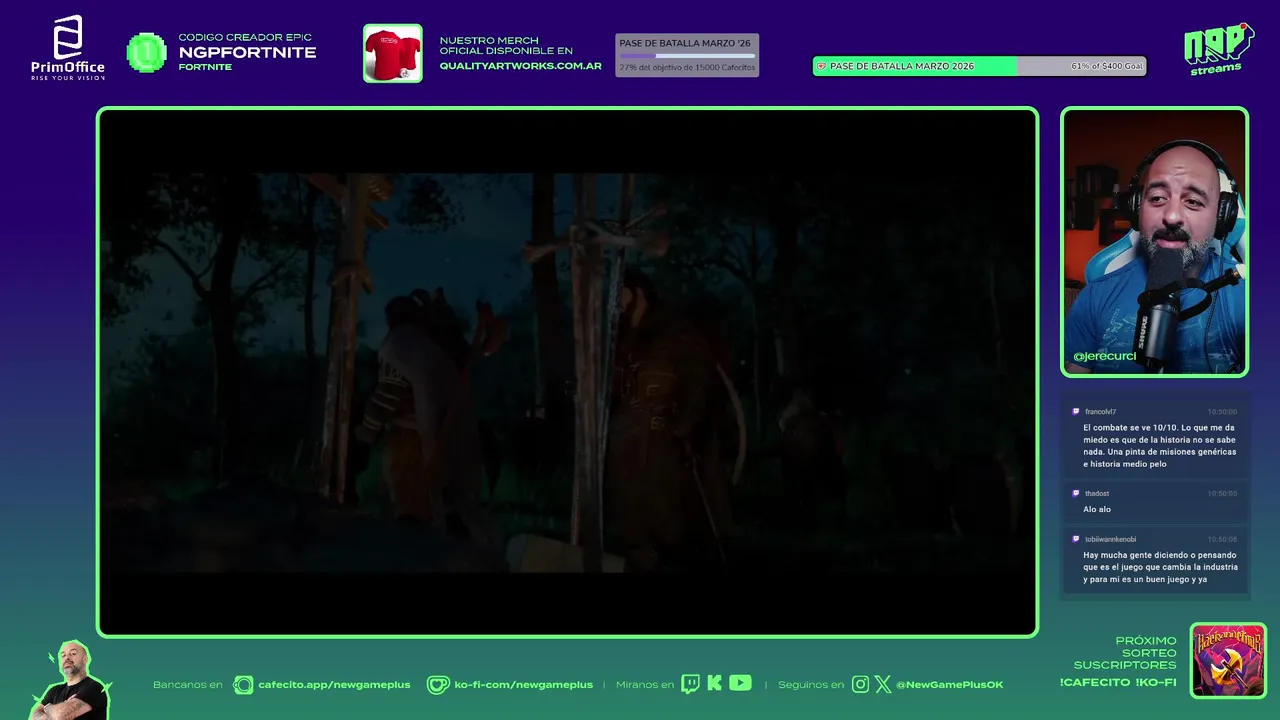Click the 10:50:05 chat timestamp
Image resolution: width=1280 pixels, height=720 pixels.
point(1222,494)
